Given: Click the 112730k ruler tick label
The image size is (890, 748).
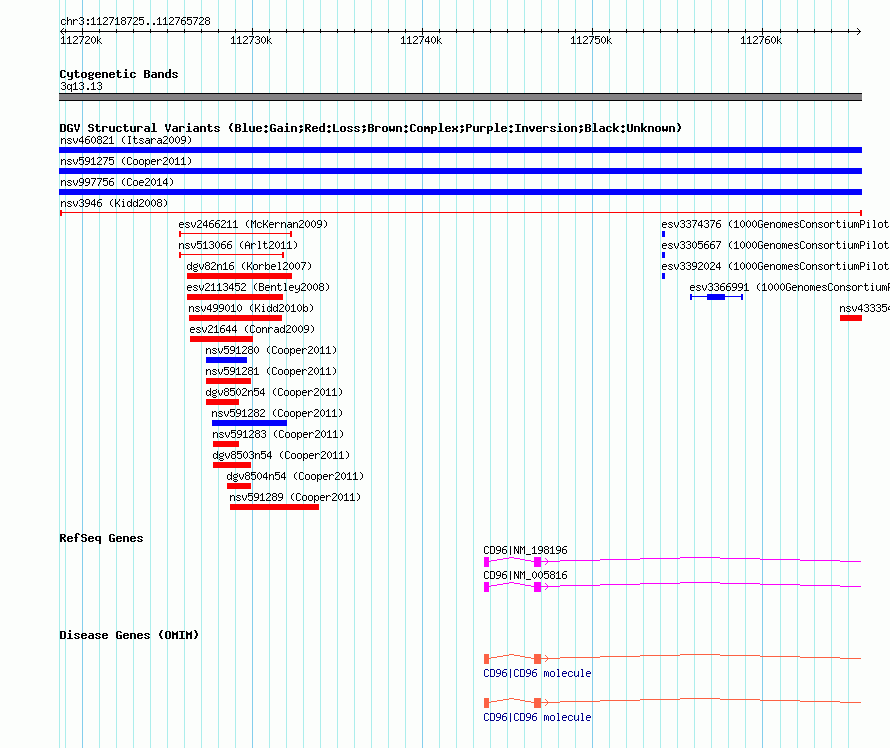Looking at the screenshot, I should pos(251,40).
